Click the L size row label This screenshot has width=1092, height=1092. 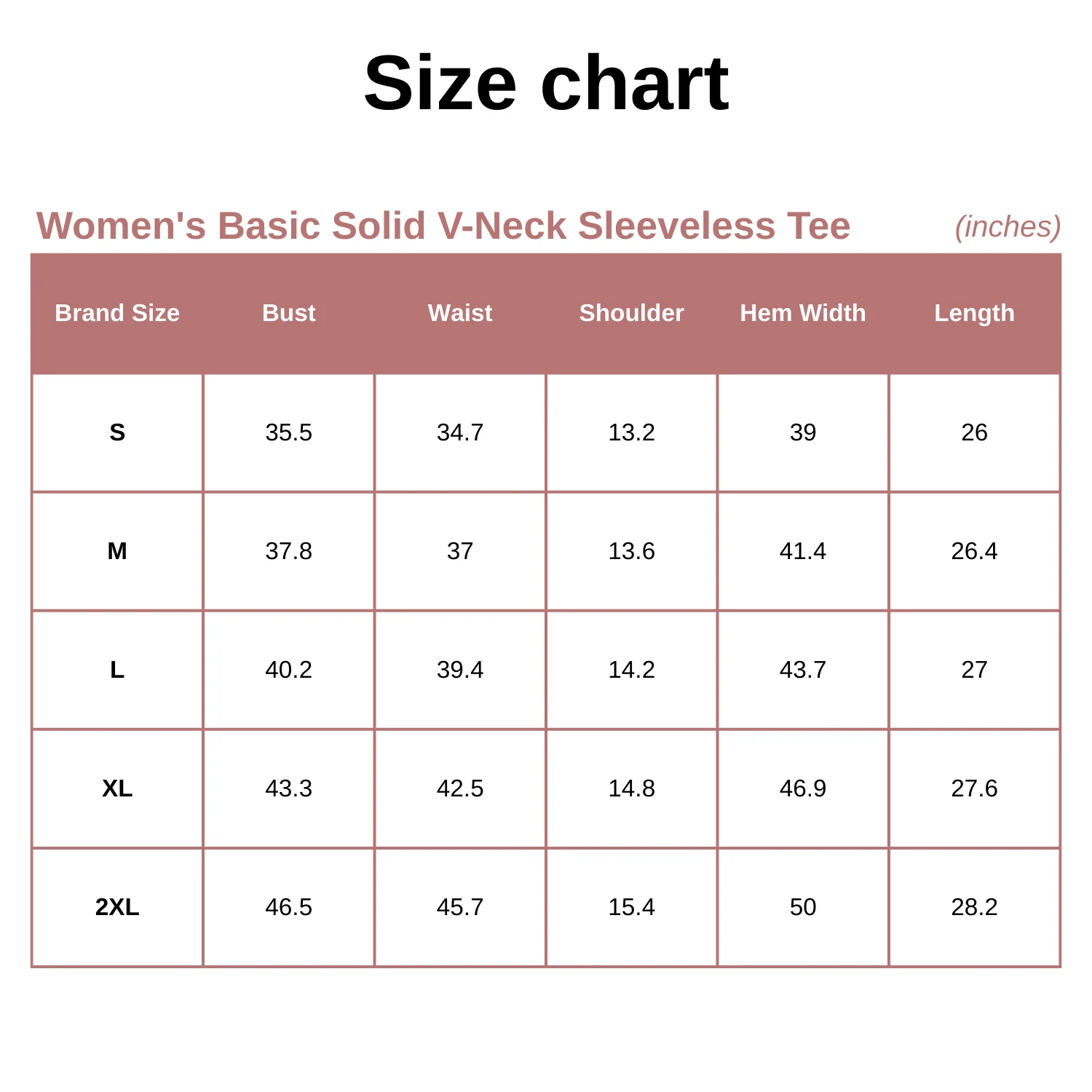click(x=117, y=670)
